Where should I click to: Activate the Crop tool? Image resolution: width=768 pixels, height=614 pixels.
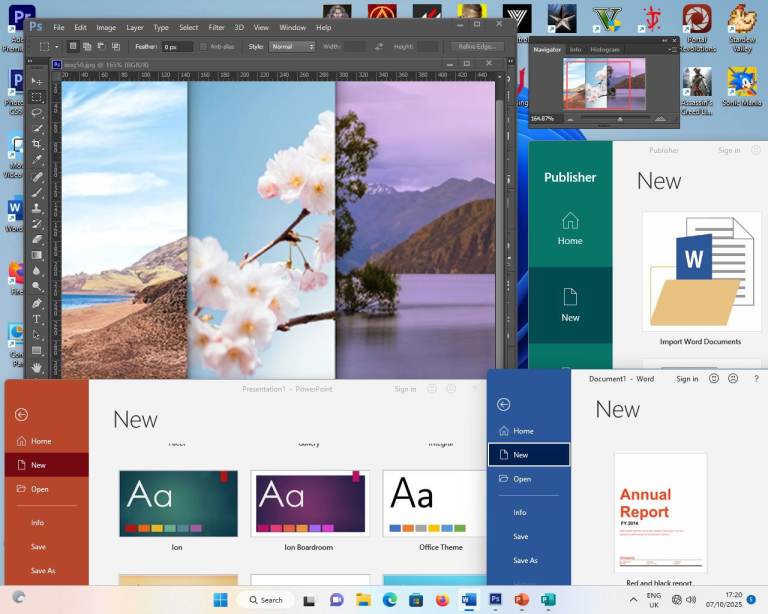(37, 144)
